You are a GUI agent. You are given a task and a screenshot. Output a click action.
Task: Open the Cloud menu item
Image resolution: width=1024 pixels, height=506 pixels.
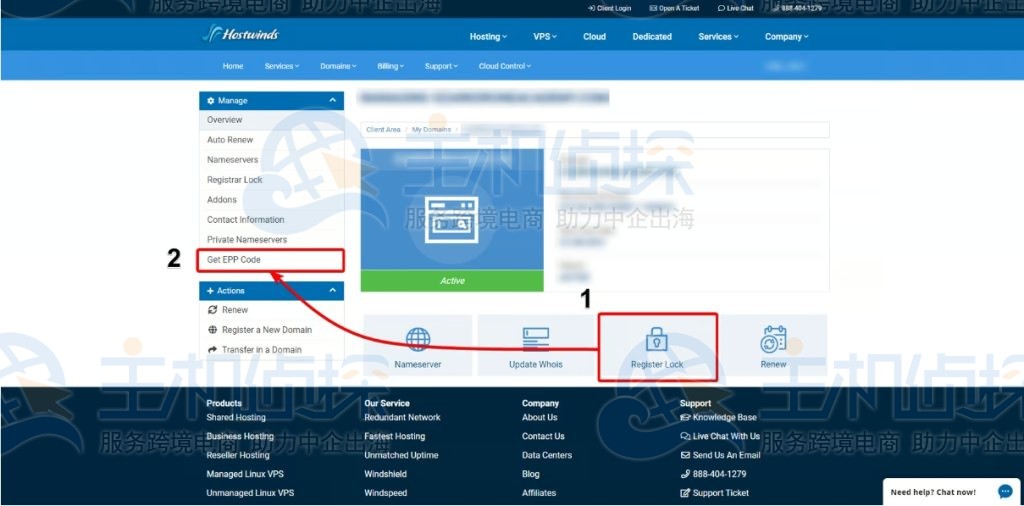[x=594, y=37]
